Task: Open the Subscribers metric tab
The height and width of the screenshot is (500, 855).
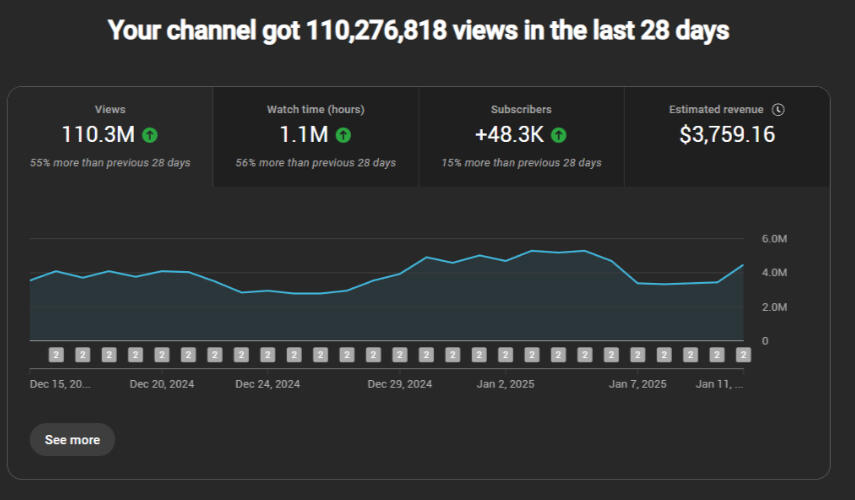Action: pos(521,136)
